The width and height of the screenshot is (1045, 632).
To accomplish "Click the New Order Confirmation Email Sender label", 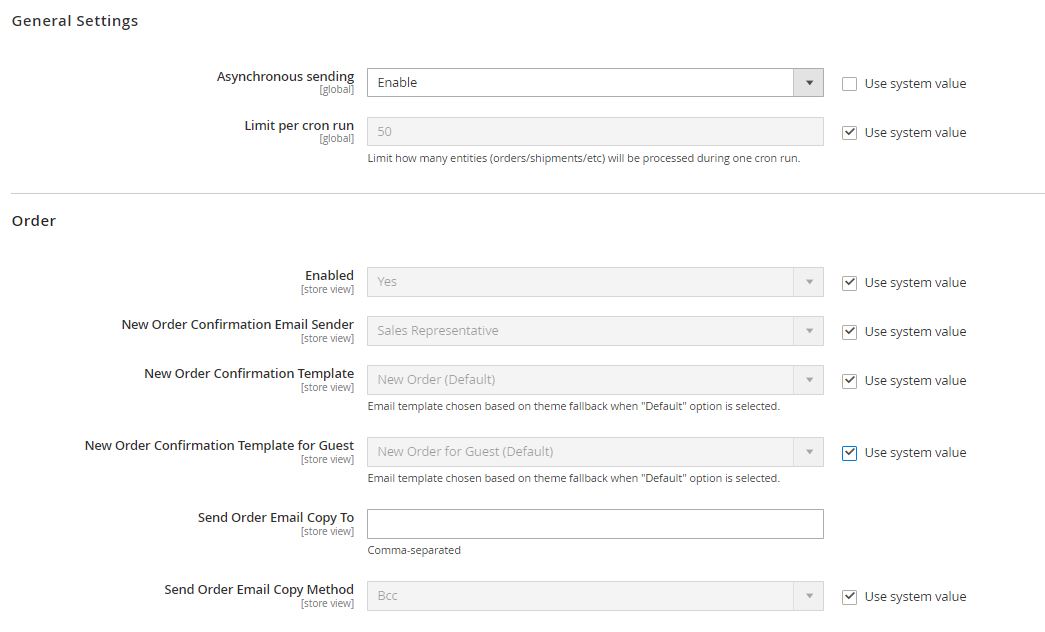I will tap(236, 324).
